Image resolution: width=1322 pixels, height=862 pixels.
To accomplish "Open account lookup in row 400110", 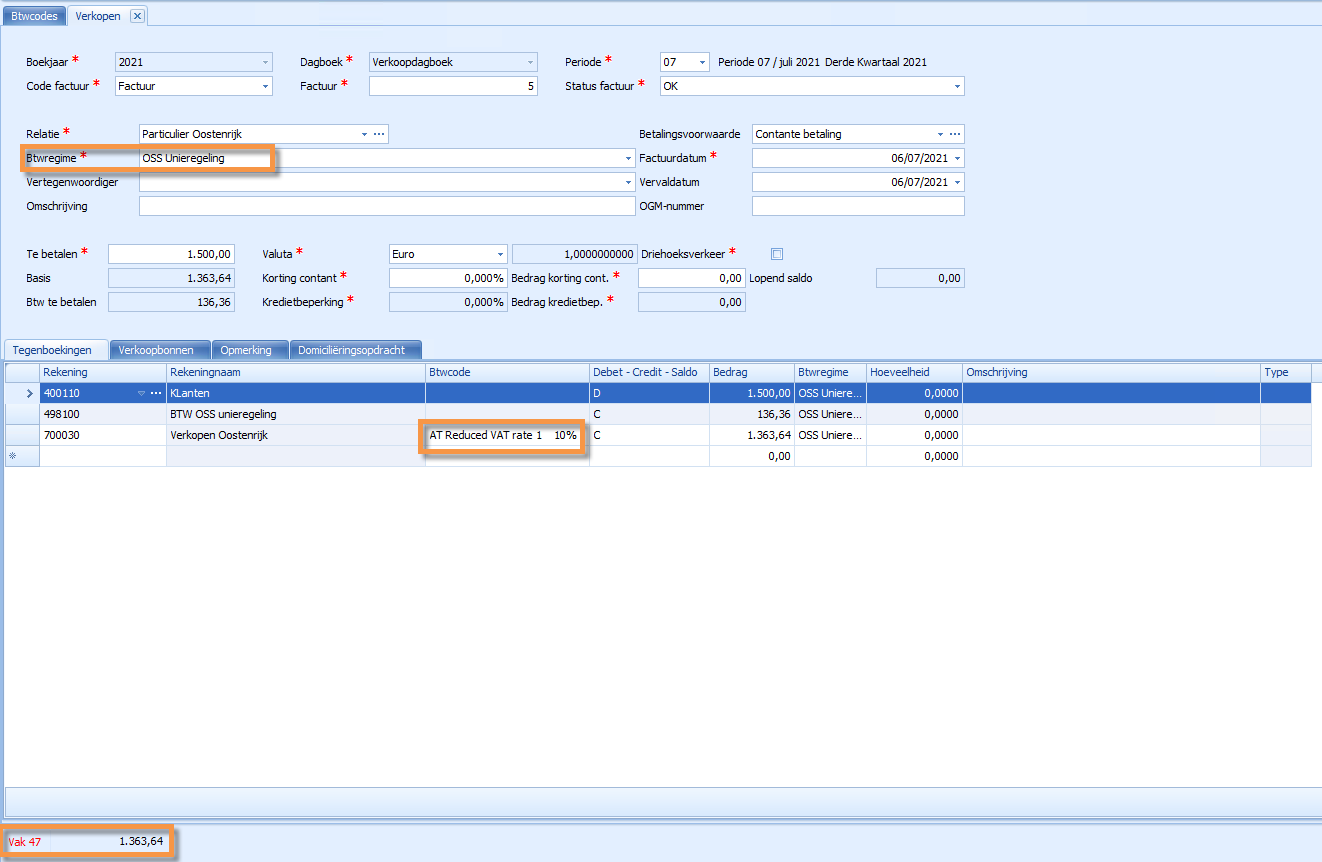I will [x=156, y=393].
